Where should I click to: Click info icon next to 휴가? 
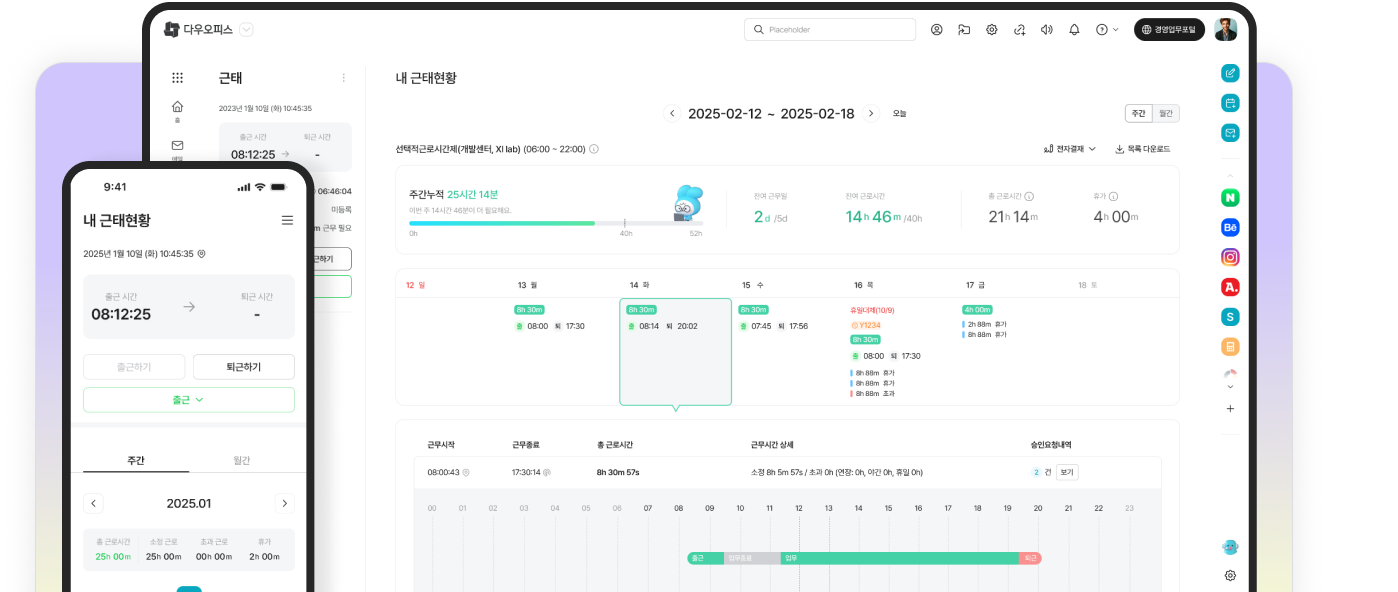[1113, 197]
